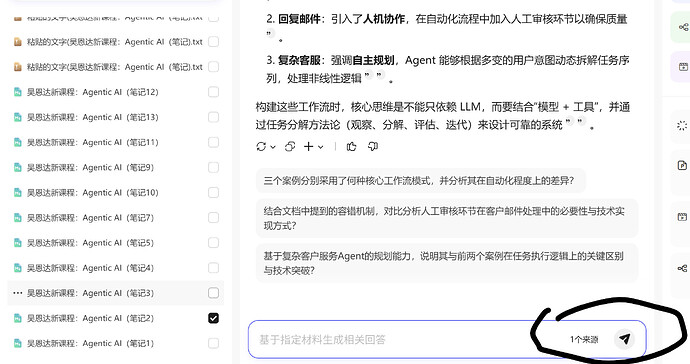
Task: Click the loading spinner icon in right panel
Action: coord(682,126)
